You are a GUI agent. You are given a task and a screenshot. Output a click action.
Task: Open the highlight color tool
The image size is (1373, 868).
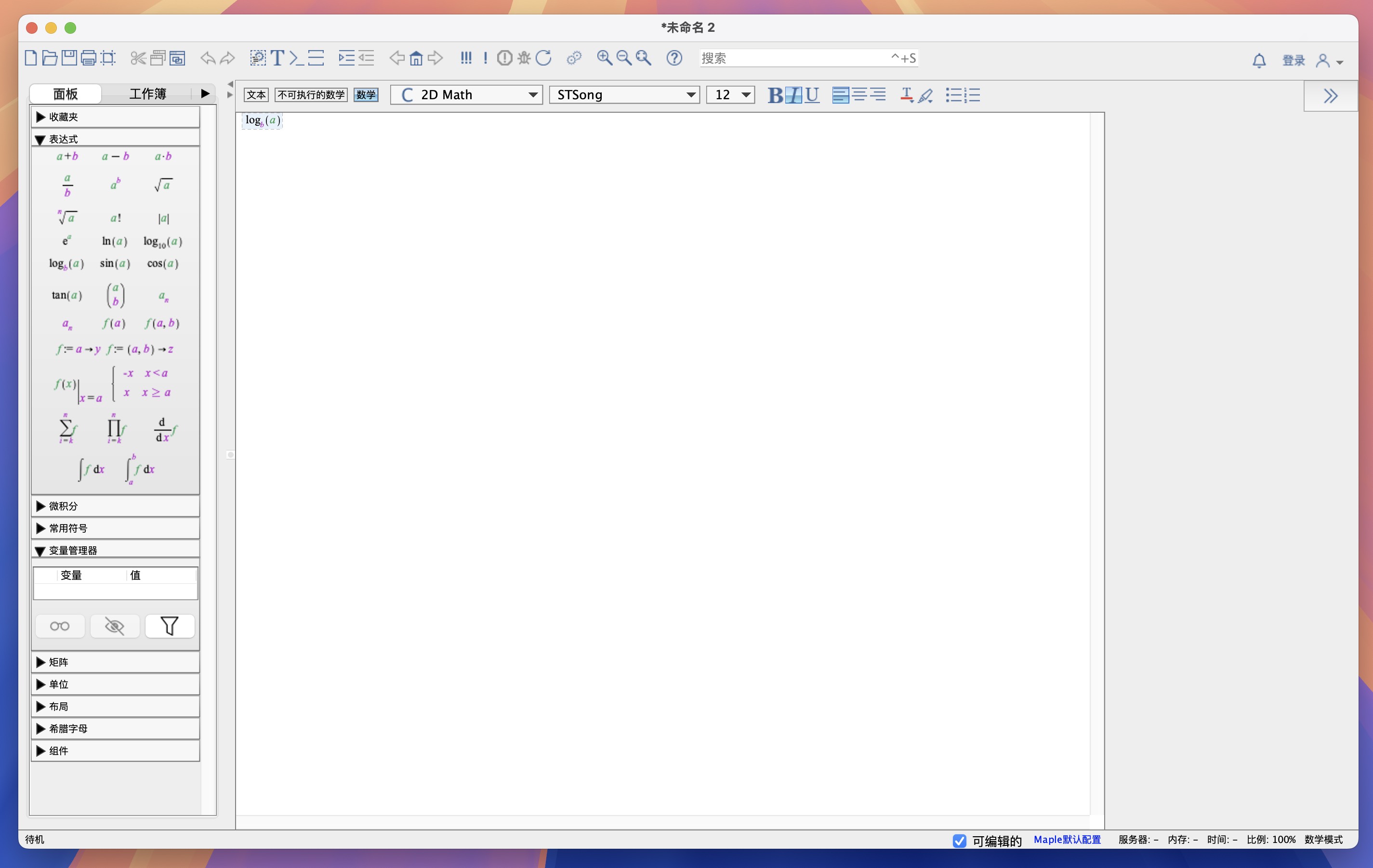click(x=926, y=95)
